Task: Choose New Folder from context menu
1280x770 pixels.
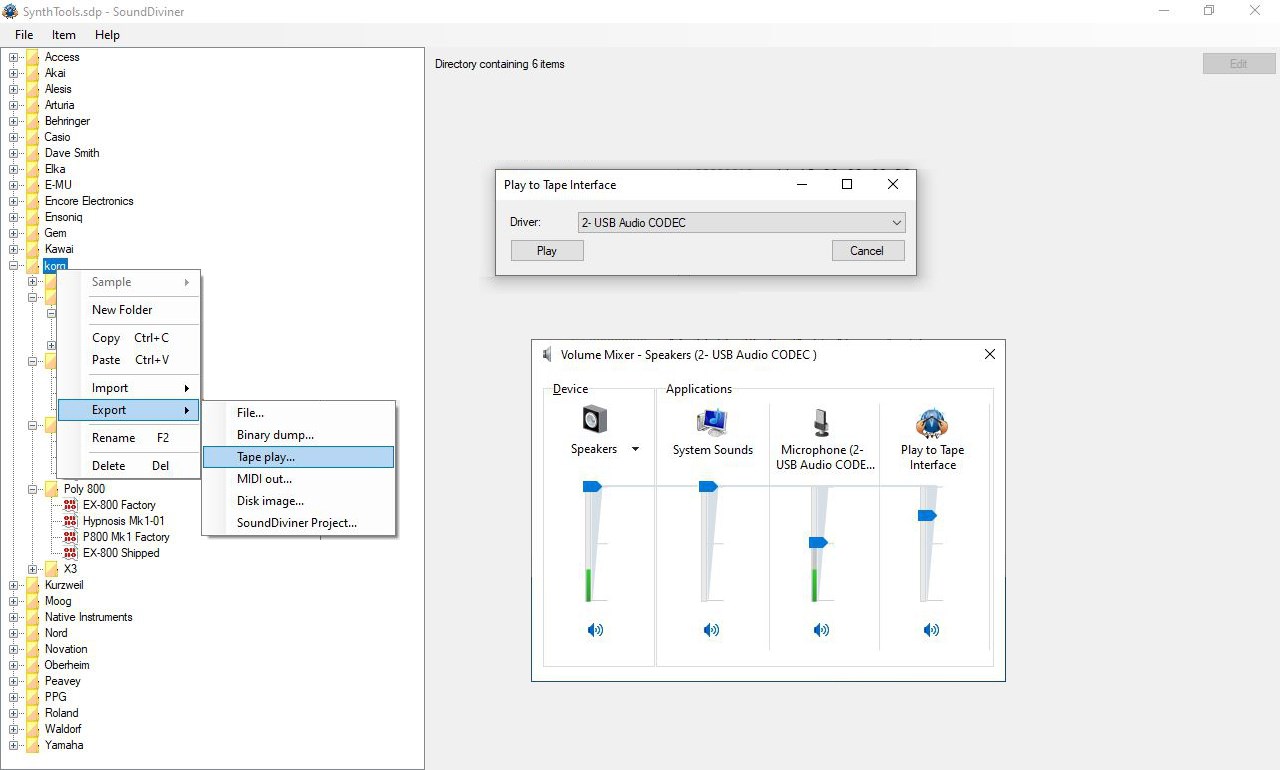Action: click(x=128, y=310)
